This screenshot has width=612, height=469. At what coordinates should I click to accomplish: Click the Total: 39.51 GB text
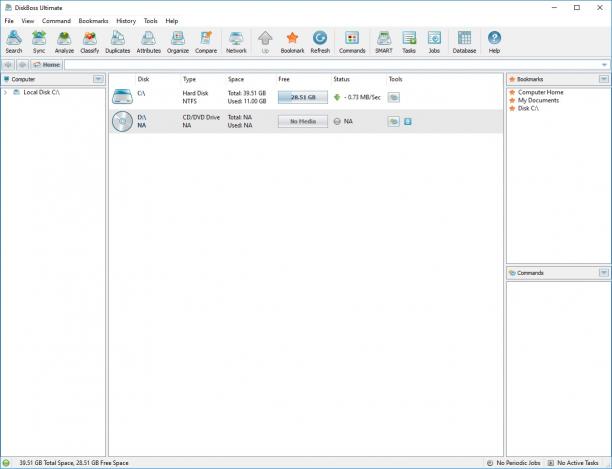tap(247, 93)
